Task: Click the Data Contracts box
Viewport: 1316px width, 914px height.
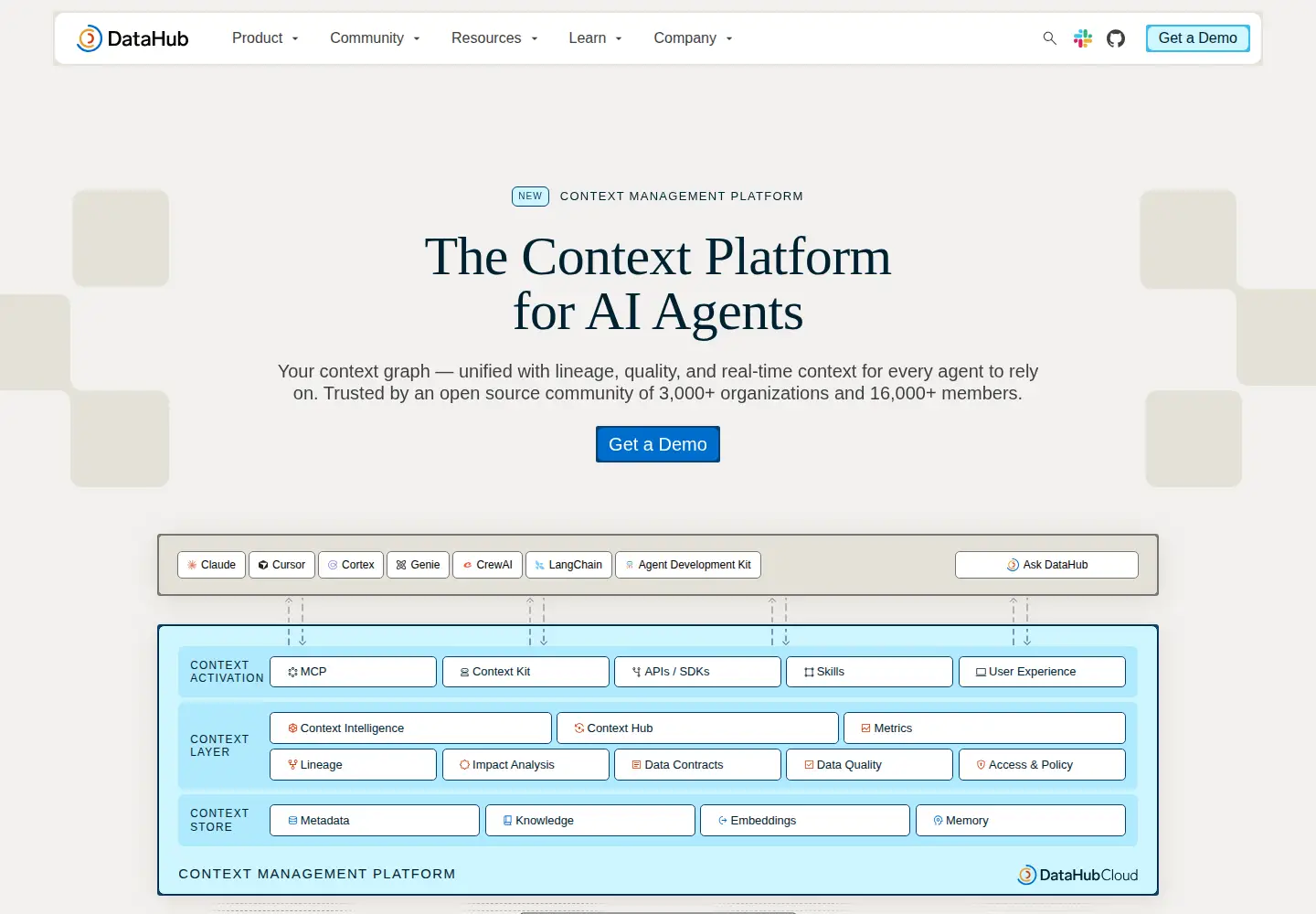Action: point(697,765)
